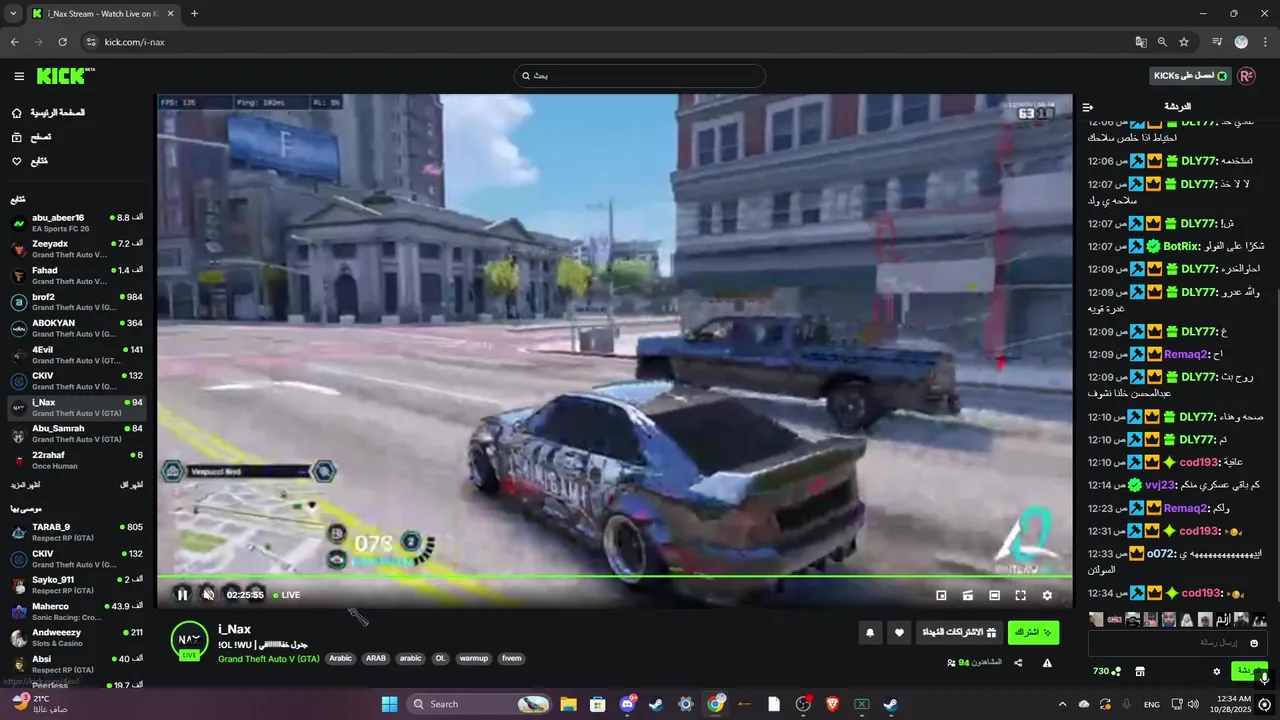View the 730 KICKs points balance
Viewport: 1280px width, 720px height.
pyautogui.click(x=1107, y=671)
